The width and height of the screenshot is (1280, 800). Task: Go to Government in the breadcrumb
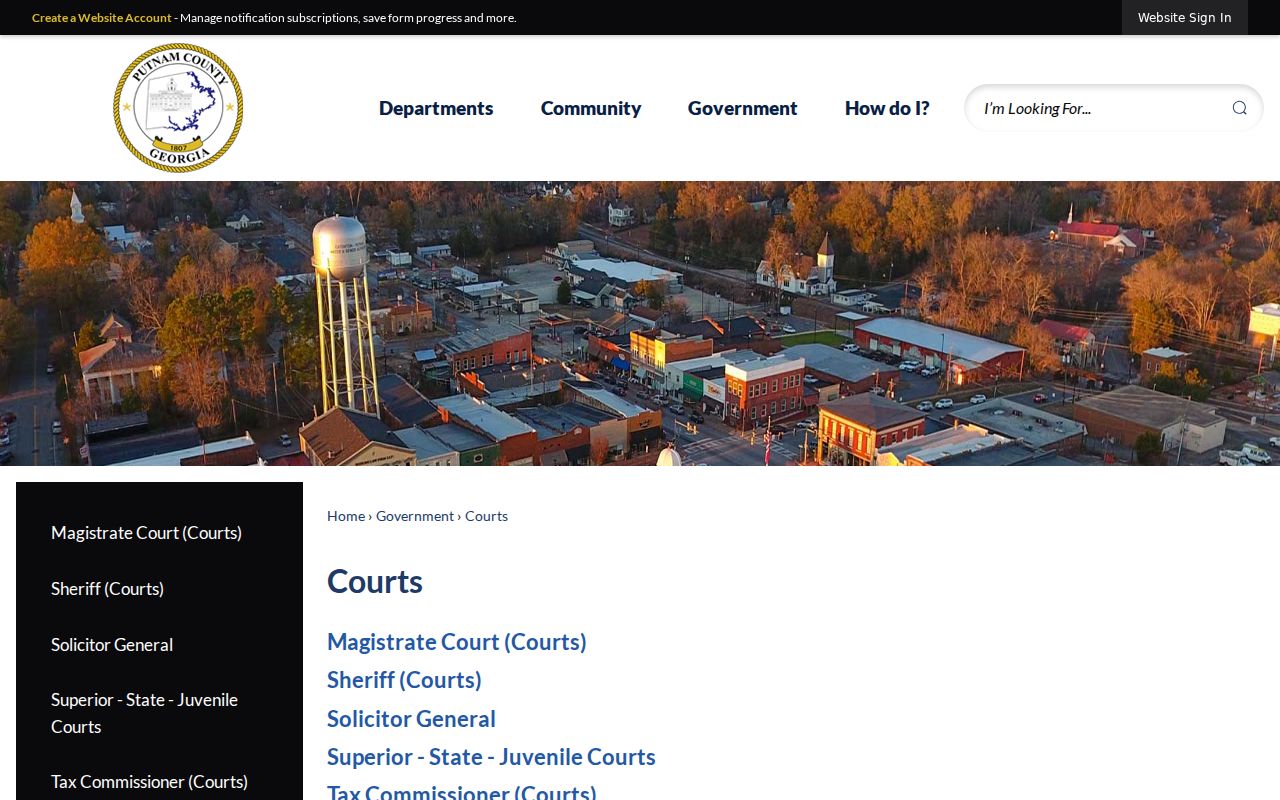tap(415, 516)
